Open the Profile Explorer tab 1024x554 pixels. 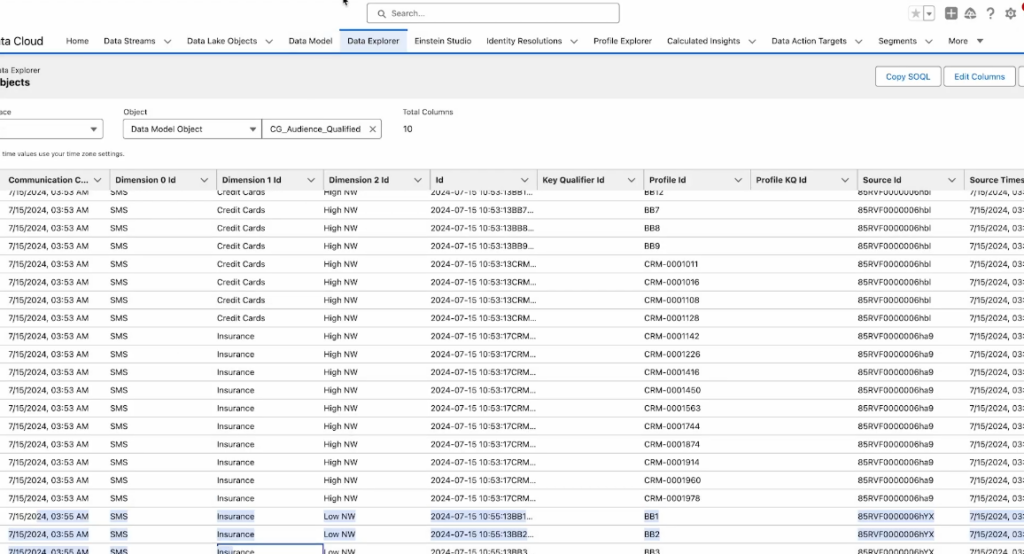click(622, 41)
